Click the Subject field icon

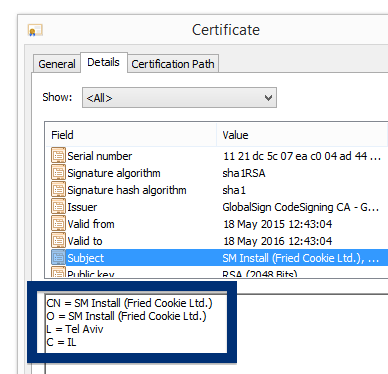pyautogui.click(x=58, y=258)
